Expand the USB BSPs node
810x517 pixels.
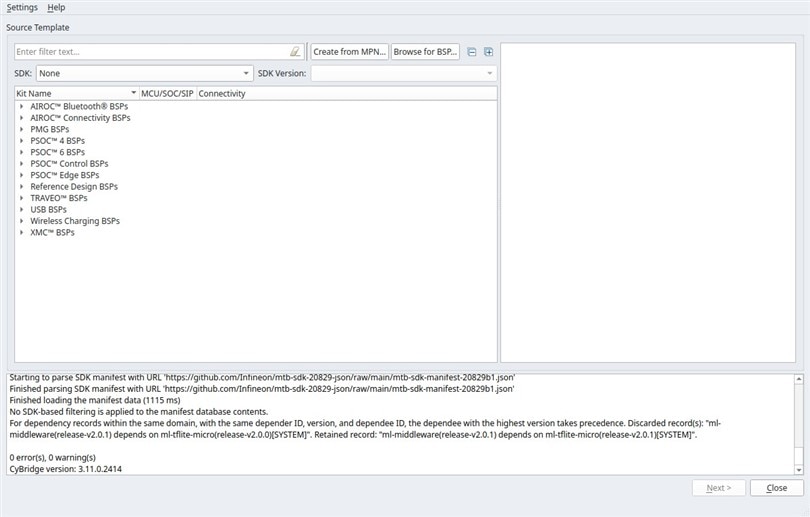(21, 209)
